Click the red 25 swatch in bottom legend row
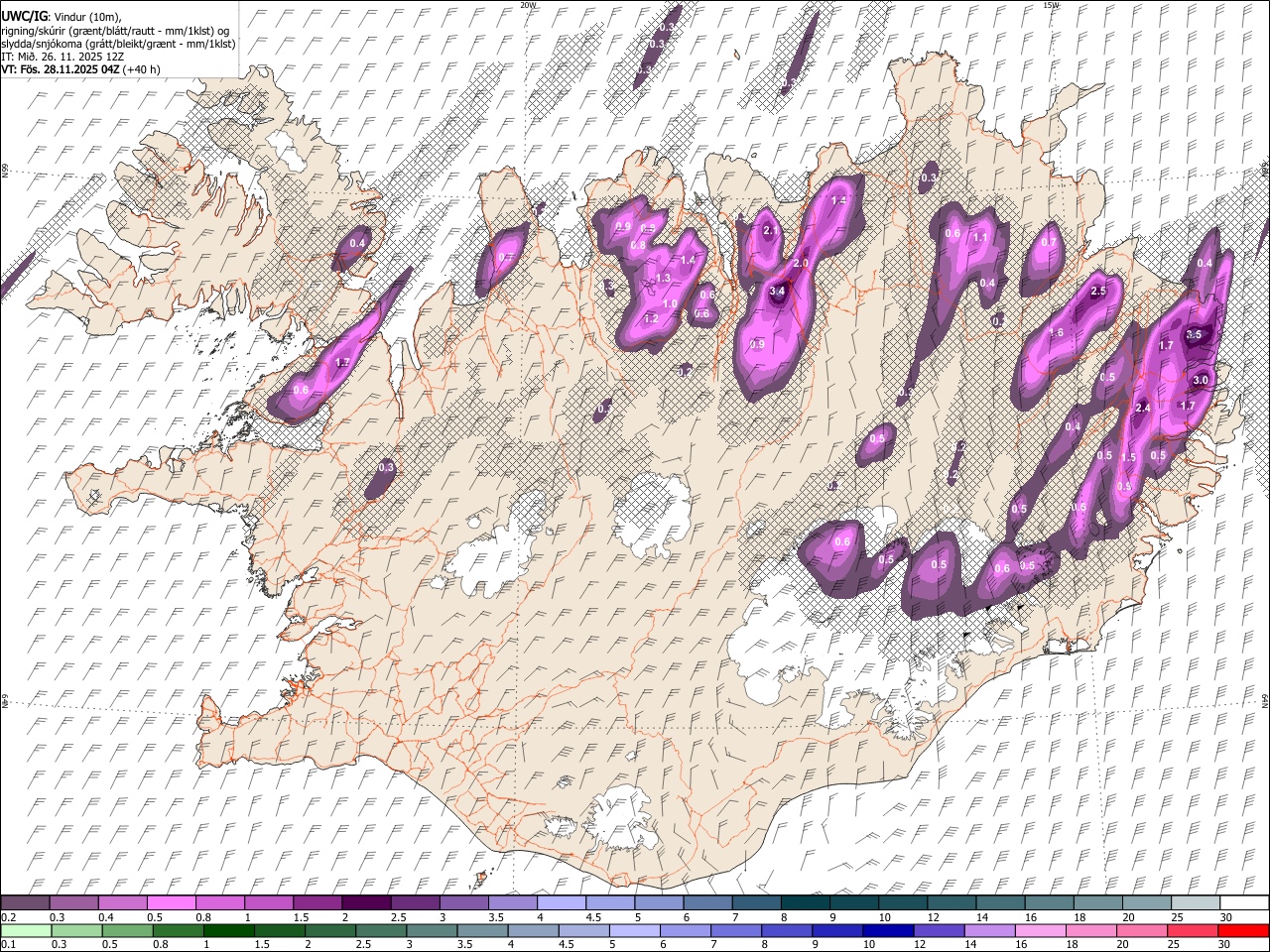 coord(1193,930)
